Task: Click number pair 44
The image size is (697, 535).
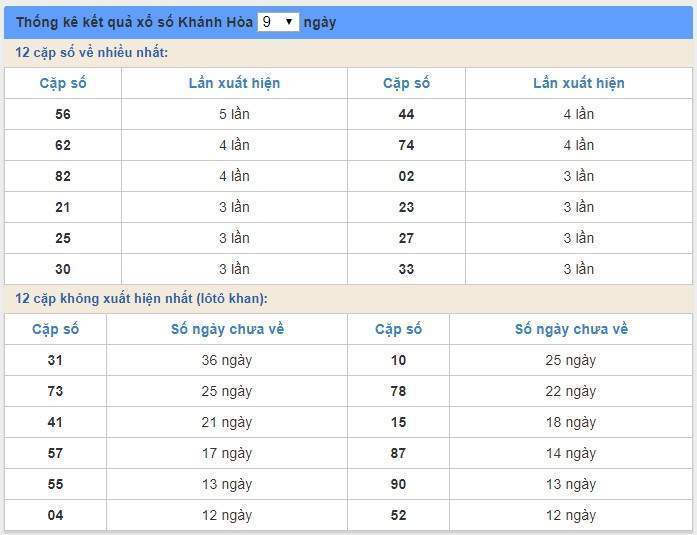Action: tap(406, 114)
